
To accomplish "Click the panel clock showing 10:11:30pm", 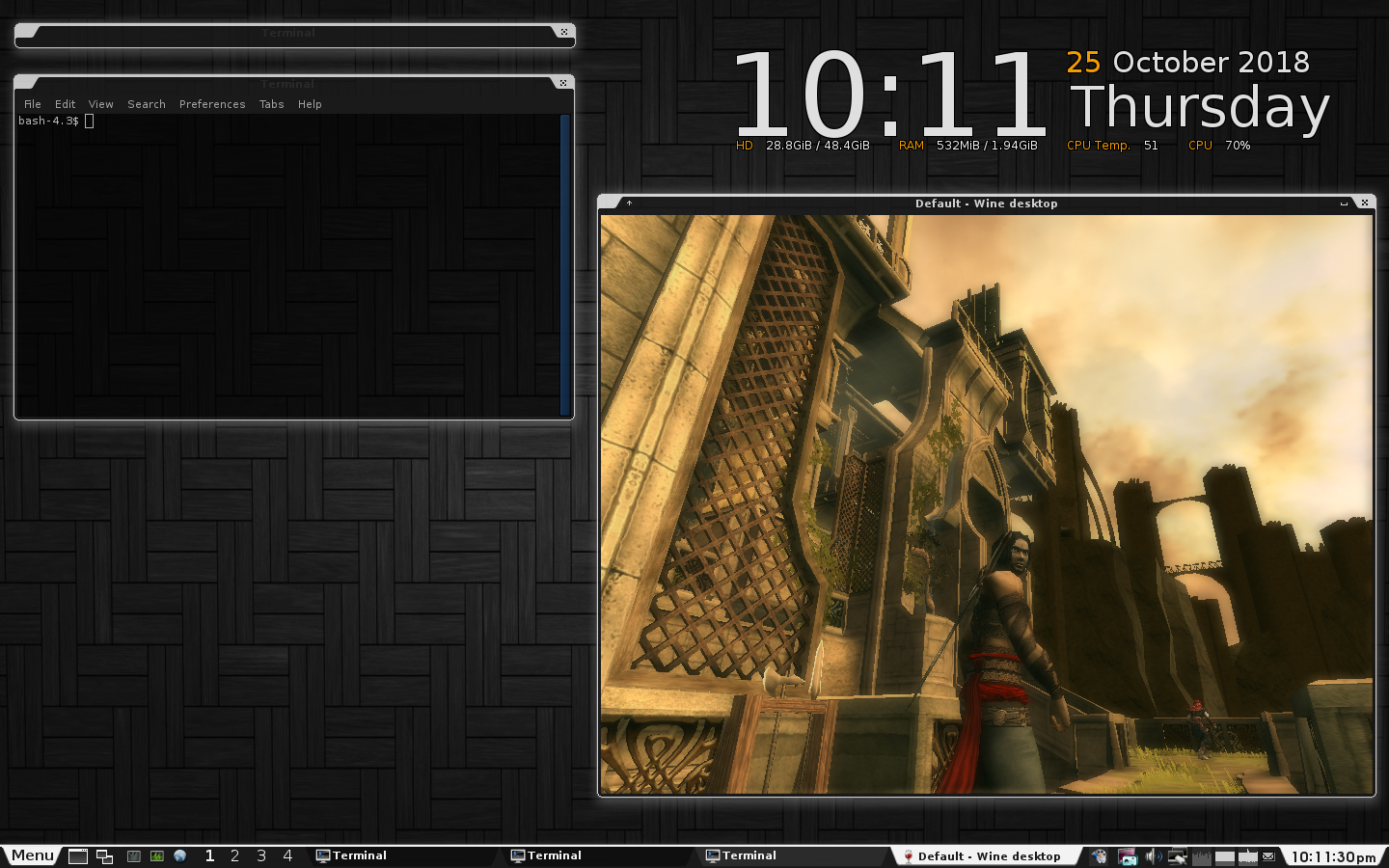I will coord(1334,857).
